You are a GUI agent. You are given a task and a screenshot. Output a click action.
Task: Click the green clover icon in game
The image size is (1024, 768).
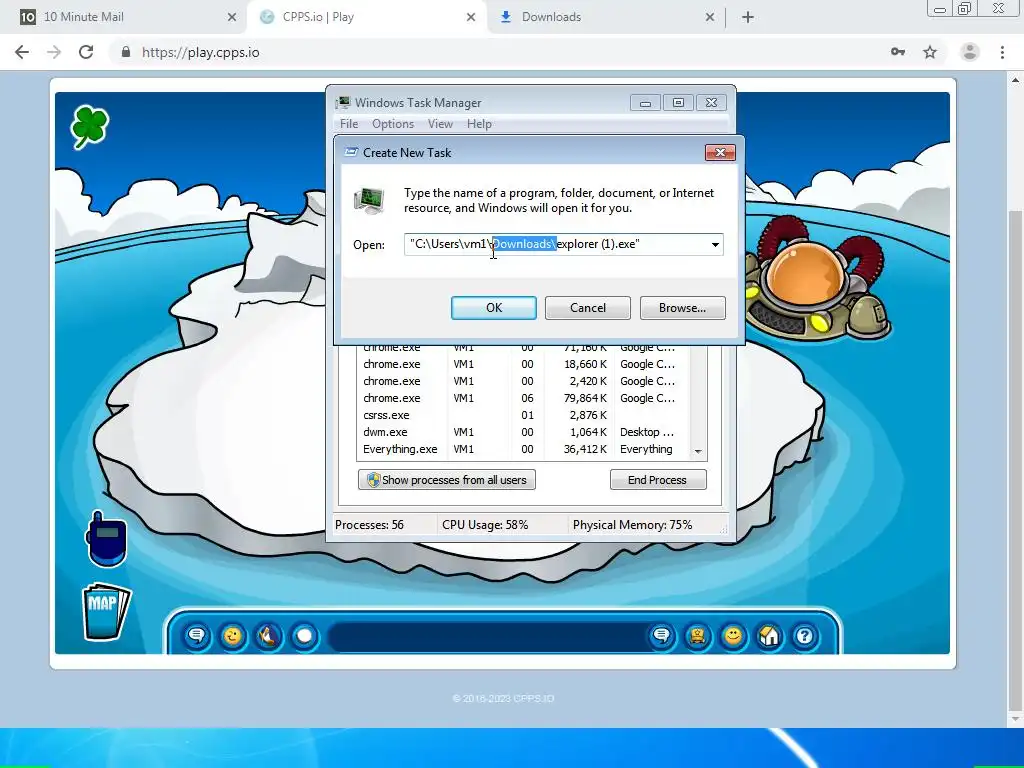pos(89,127)
